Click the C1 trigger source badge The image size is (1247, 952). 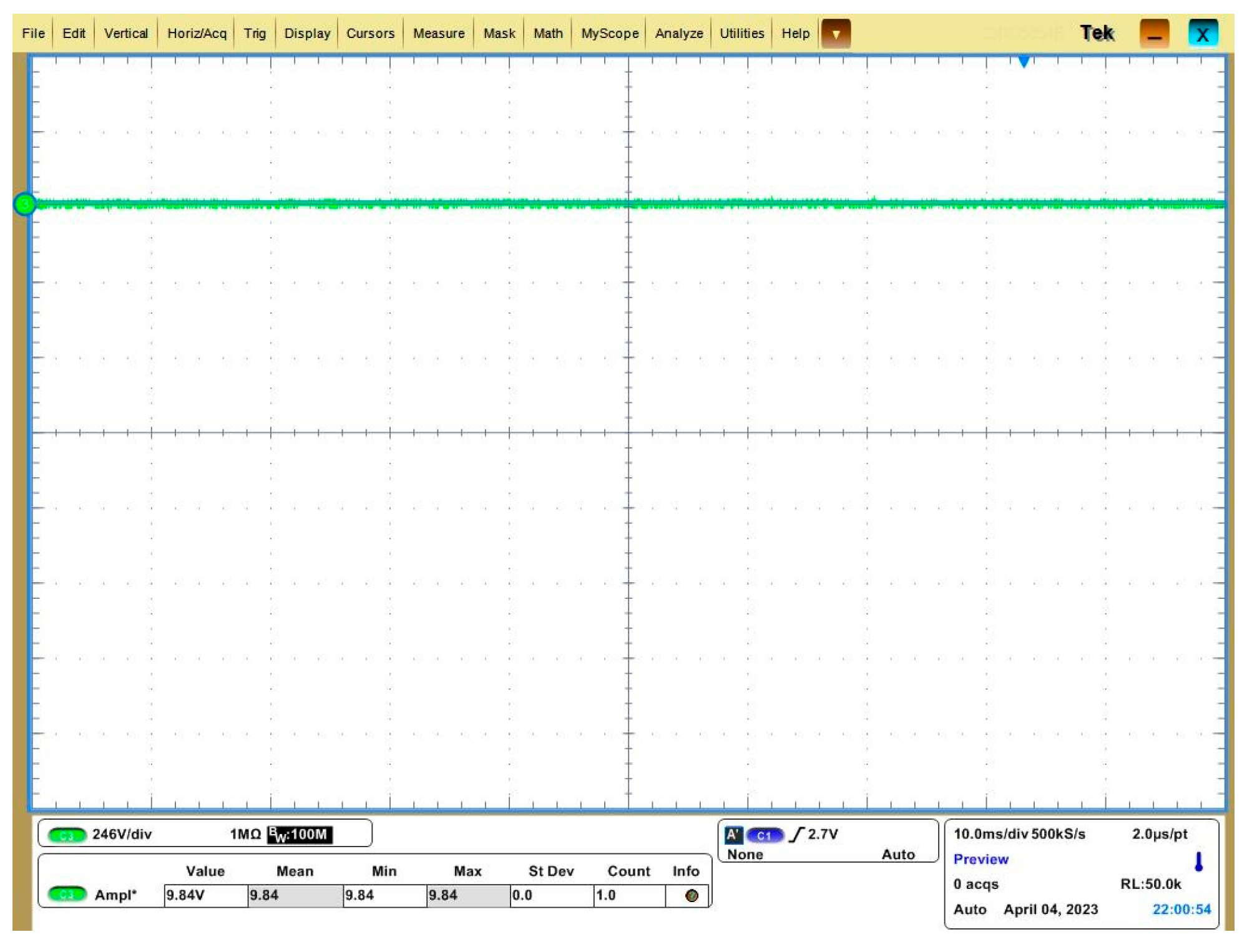point(764,835)
